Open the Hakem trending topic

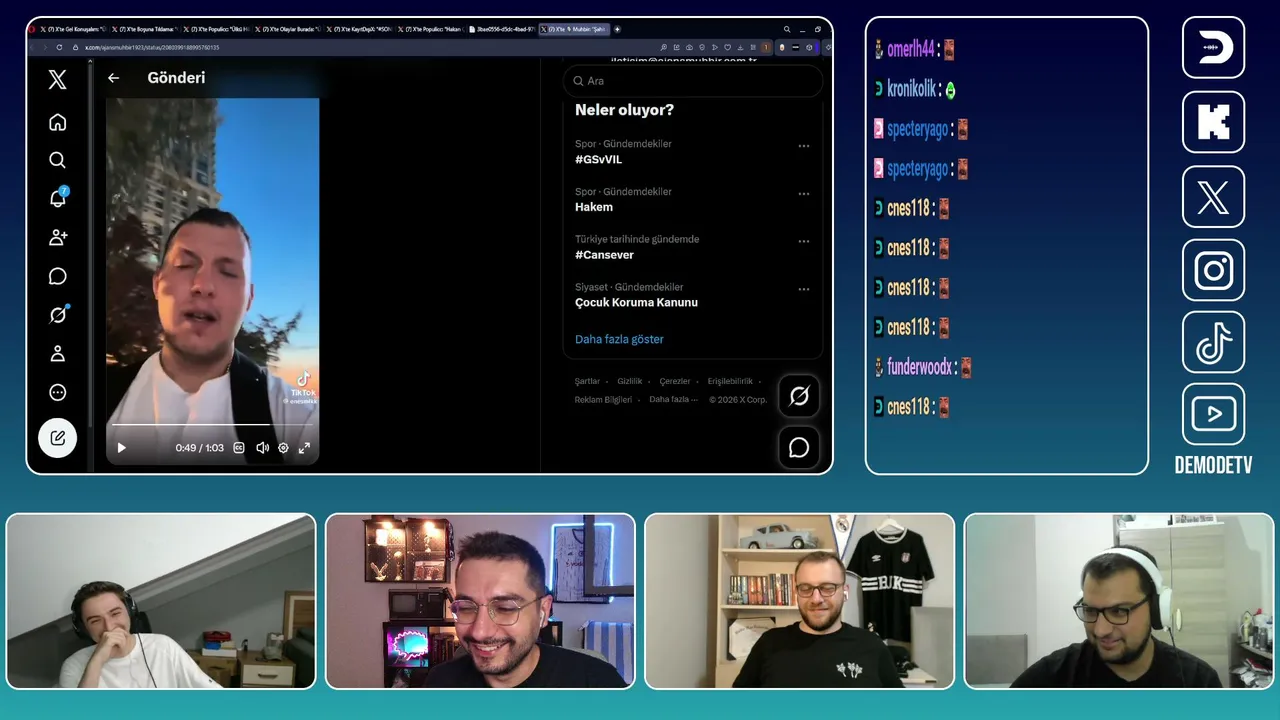pyautogui.click(x=594, y=207)
